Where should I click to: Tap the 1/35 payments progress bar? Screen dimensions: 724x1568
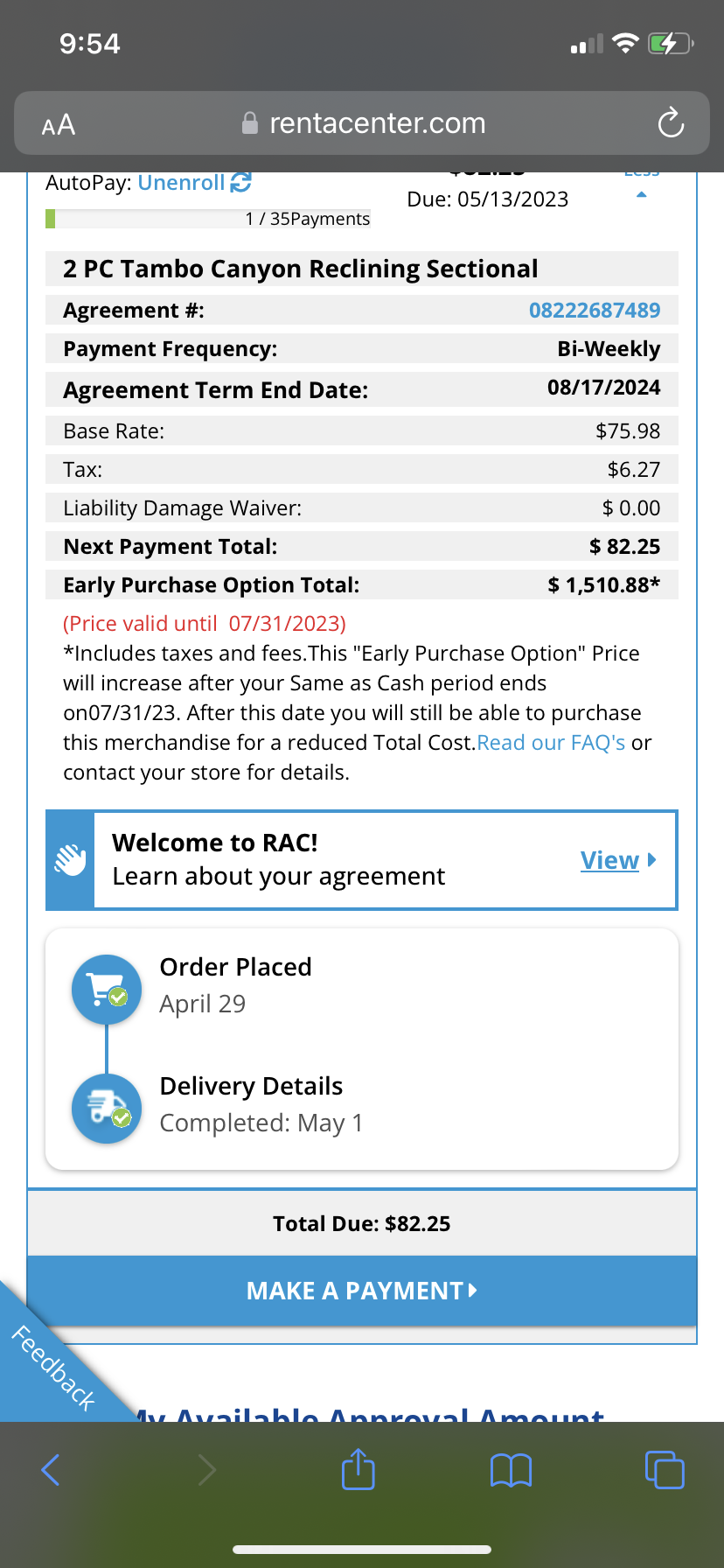[x=207, y=219]
